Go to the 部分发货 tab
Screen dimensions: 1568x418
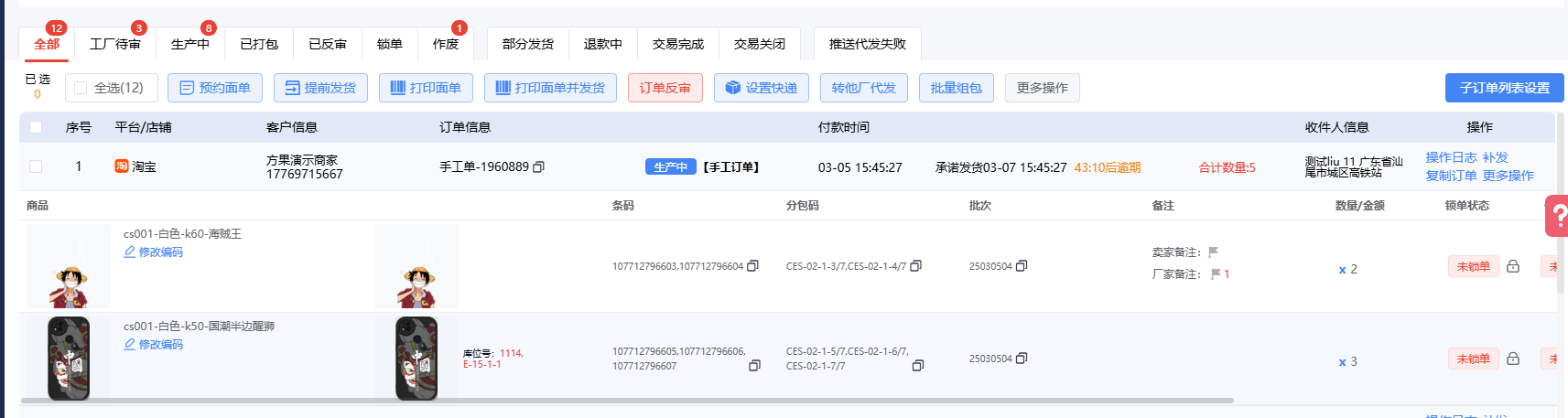point(528,44)
